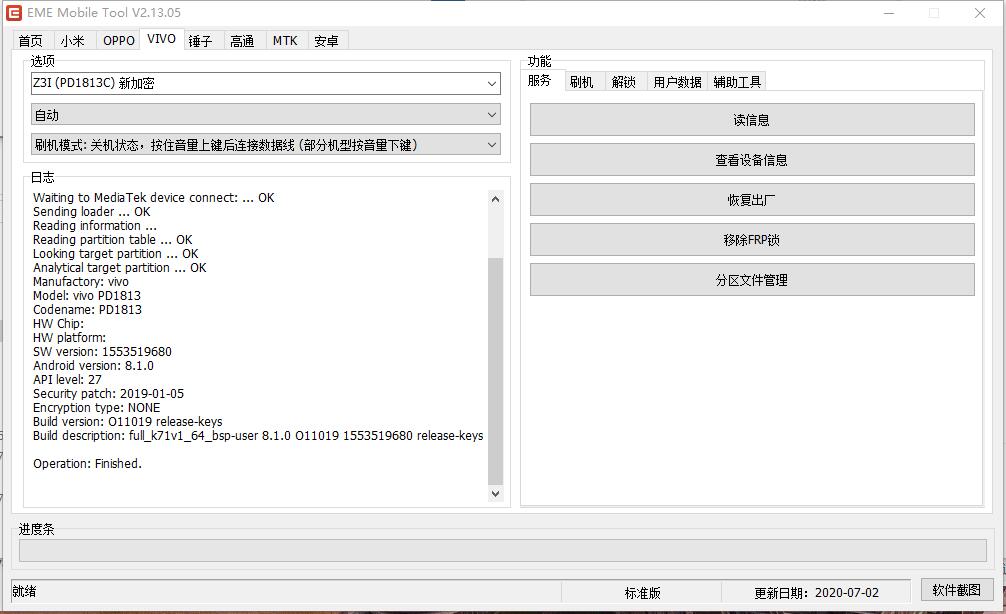
Task: Click the log scrollbar down arrow
Action: 495,493
